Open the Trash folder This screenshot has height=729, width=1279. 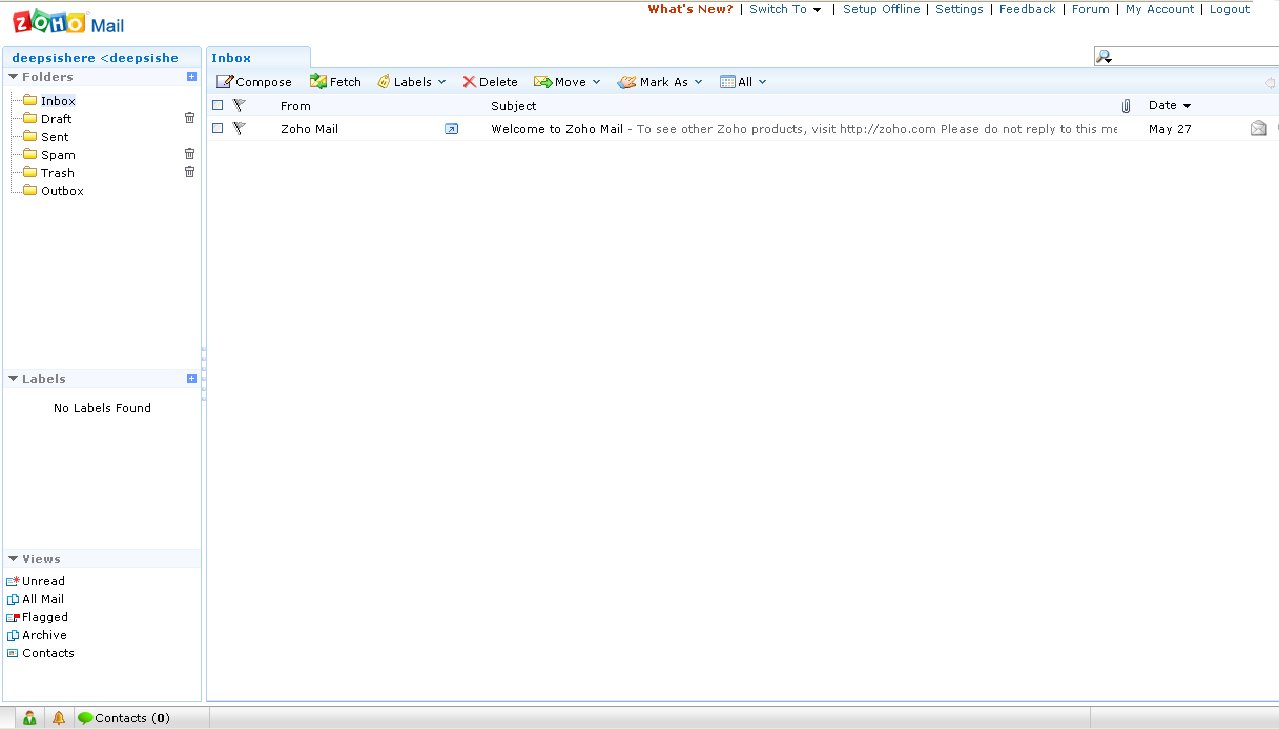(x=57, y=173)
